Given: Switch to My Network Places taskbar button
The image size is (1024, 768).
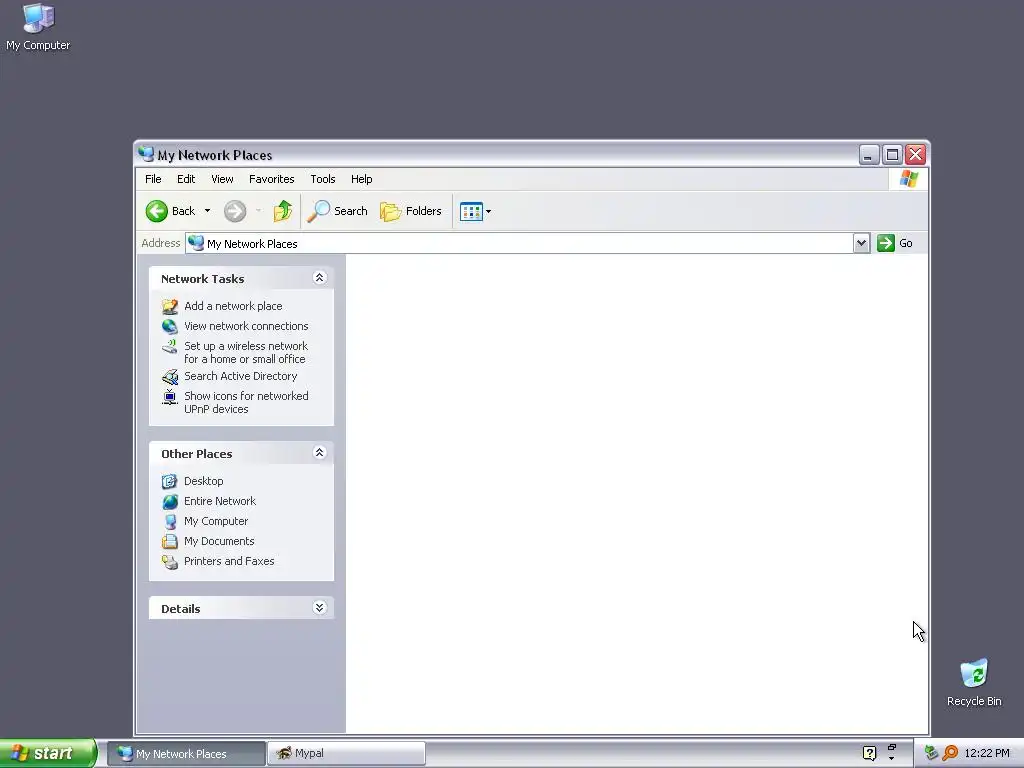Looking at the screenshot, I should pyautogui.click(x=186, y=754).
